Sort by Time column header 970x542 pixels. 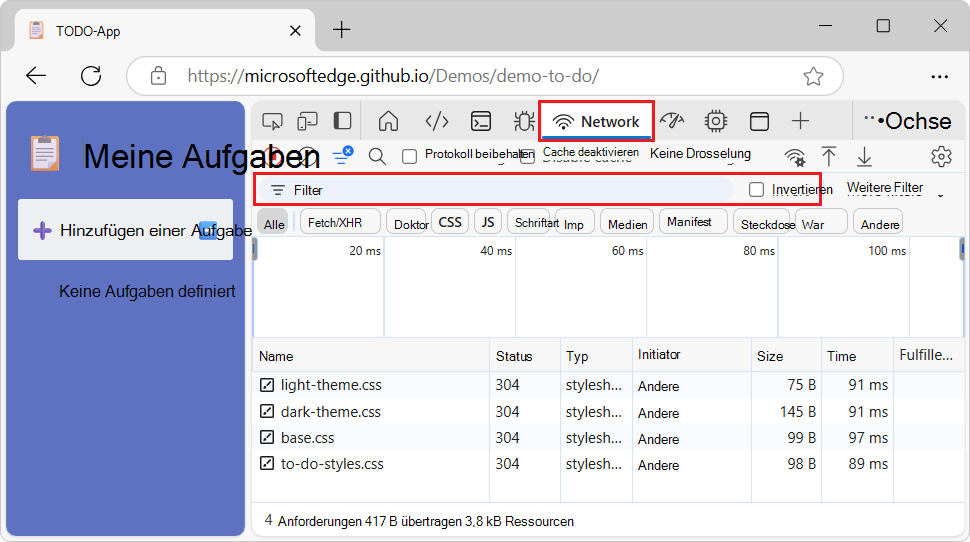857,356
